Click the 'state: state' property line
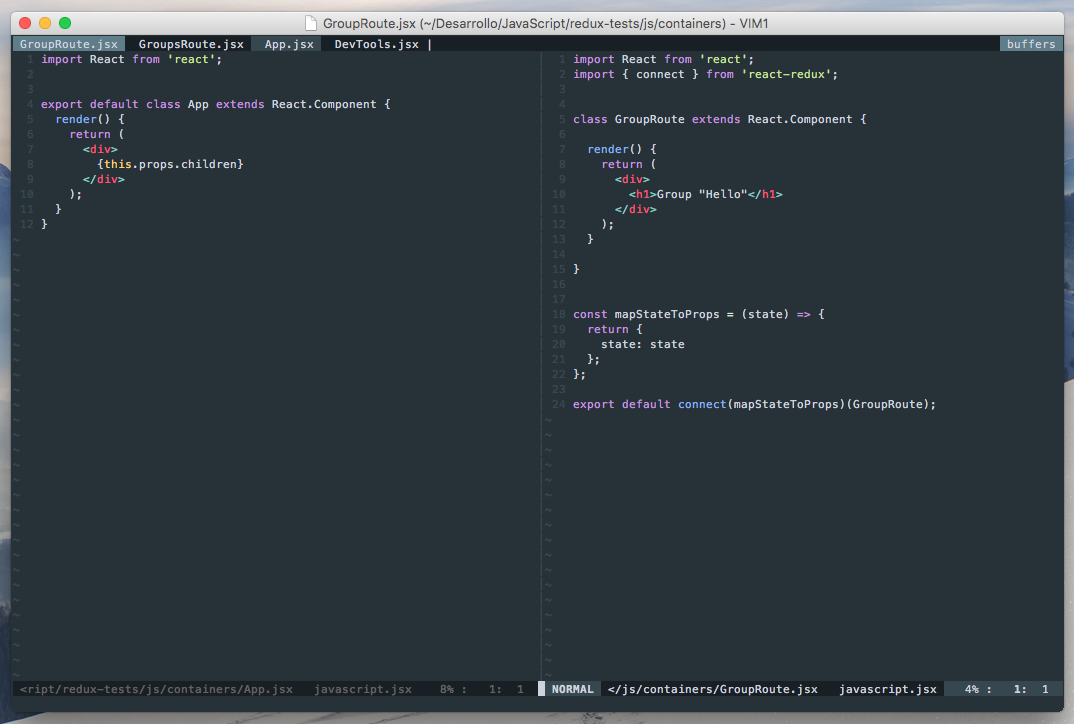Image resolution: width=1074 pixels, height=724 pixels. (642, 345)
